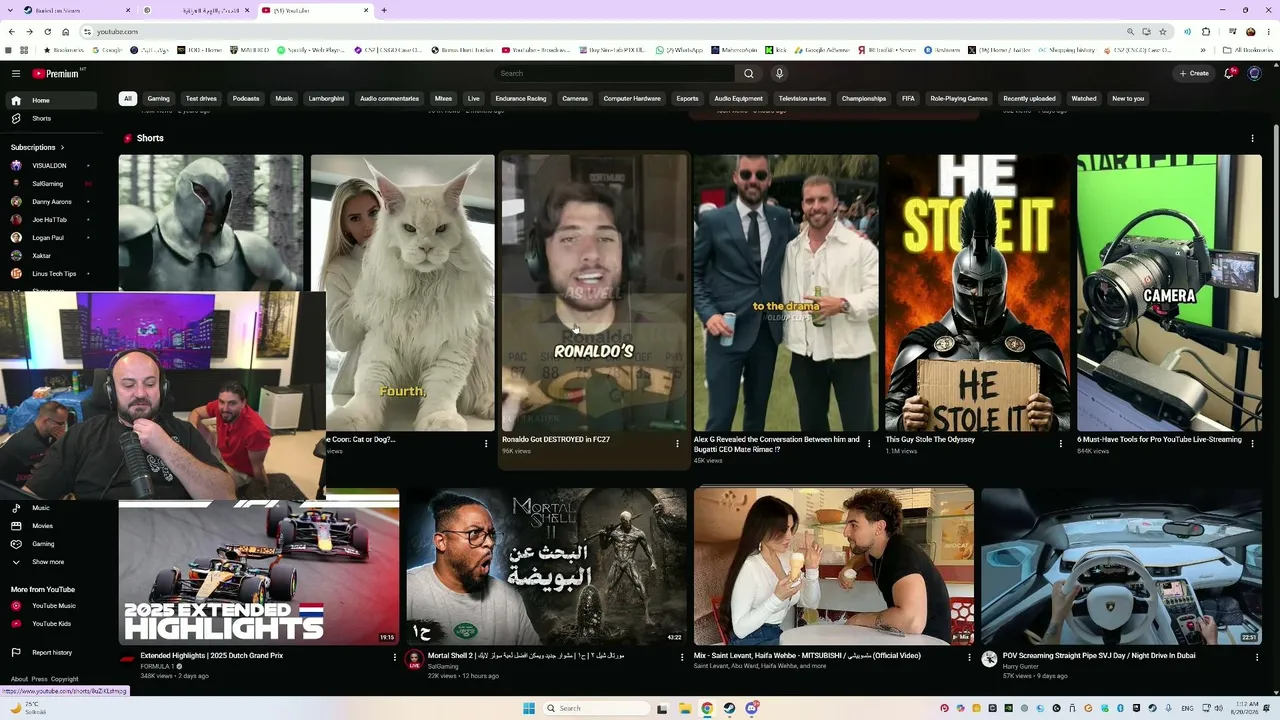Select the Endurance Racing filter chip
This screenshot has width=1280, height=720.
[521, 99]
